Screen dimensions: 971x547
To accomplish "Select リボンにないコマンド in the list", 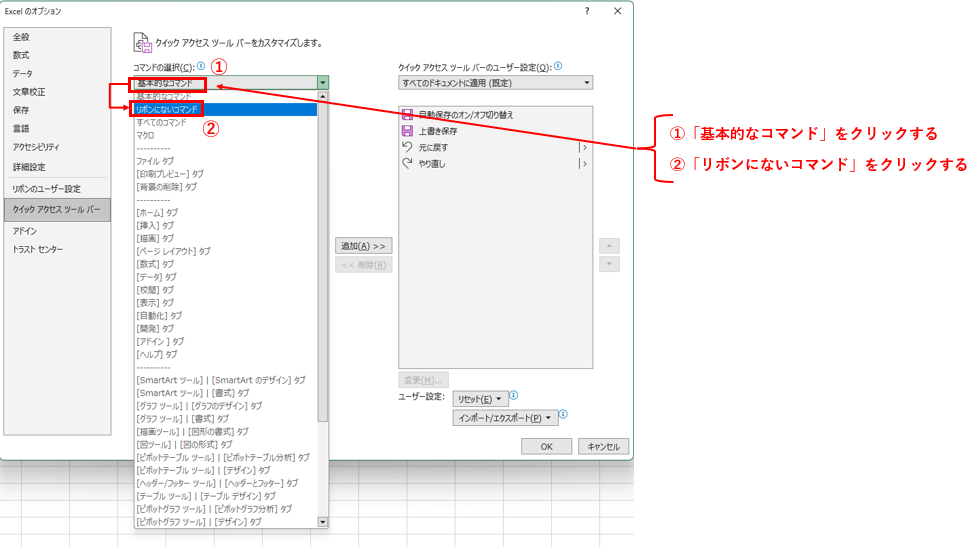I will click(226, 110).
